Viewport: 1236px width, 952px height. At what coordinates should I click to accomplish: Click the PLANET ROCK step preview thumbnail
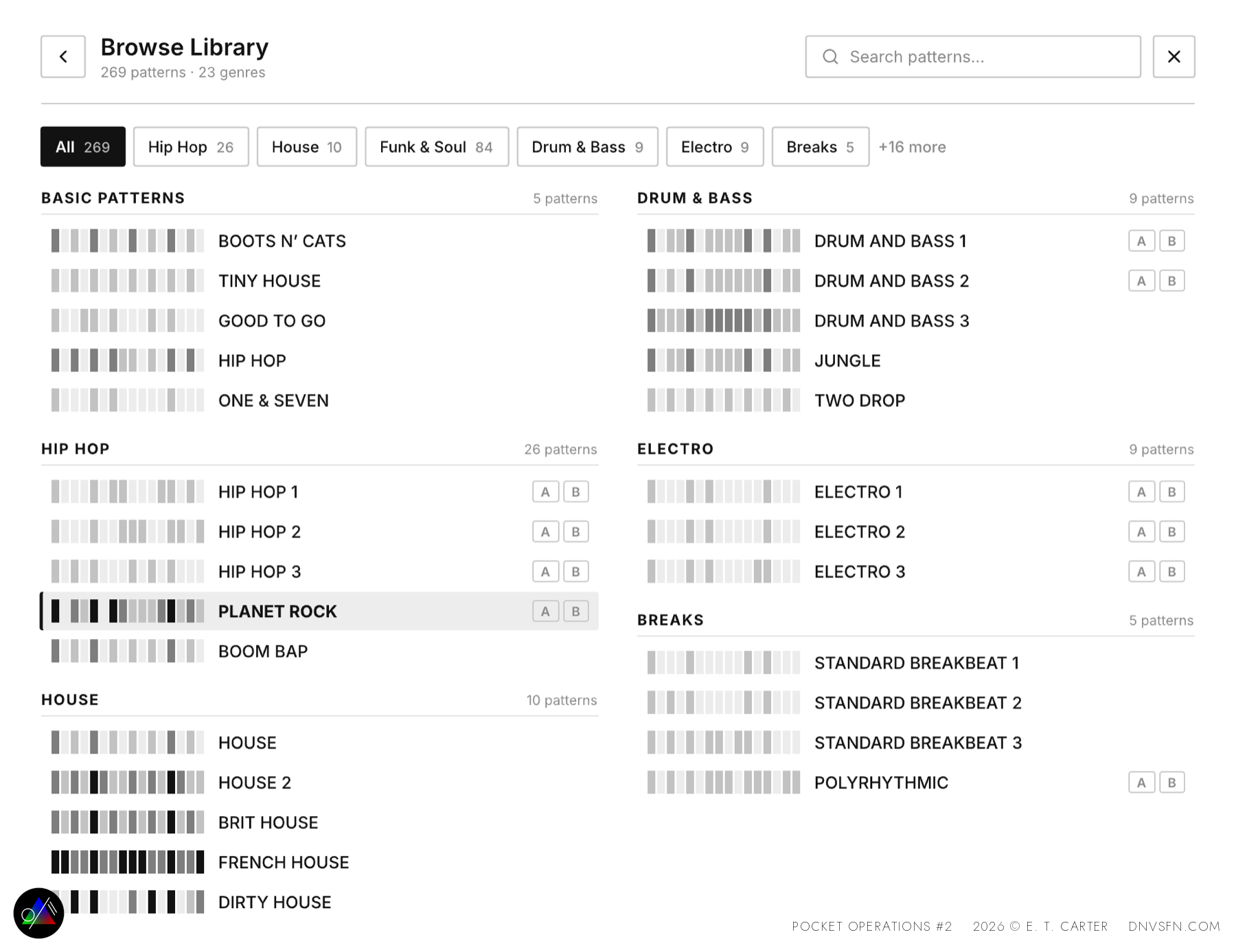[128, 611]
